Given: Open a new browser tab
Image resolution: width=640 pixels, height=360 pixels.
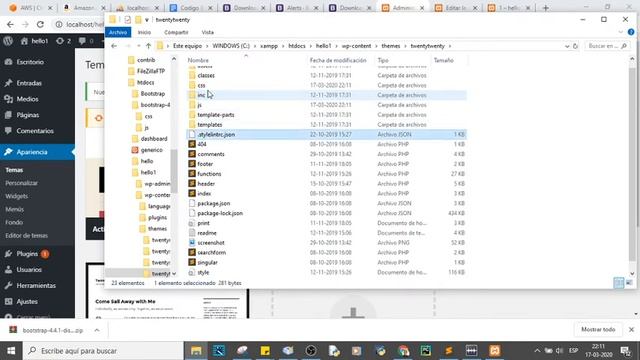Looking at the screenshot, I should pyautogui.click(x=546, y=8).
